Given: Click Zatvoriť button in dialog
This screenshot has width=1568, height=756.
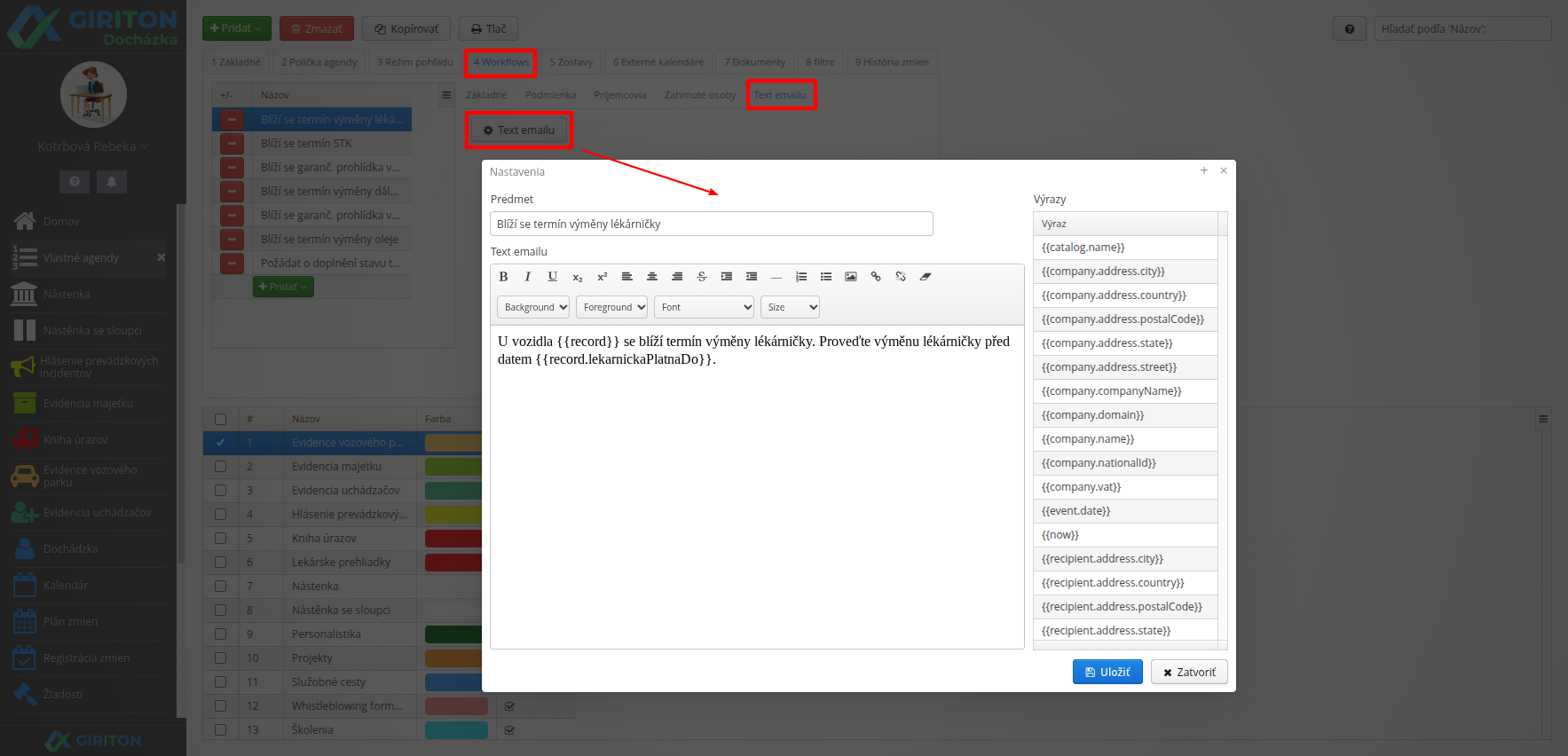Looking at the screenshot, I should 1189,672.
